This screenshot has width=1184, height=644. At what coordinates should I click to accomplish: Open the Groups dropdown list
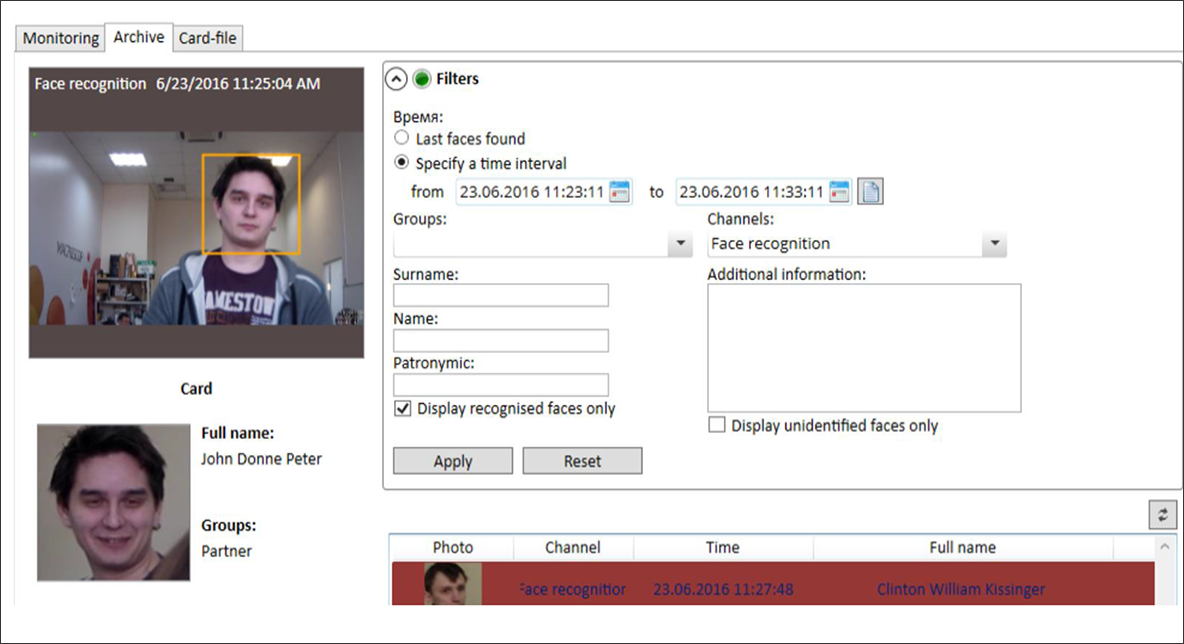coord(680,244)
